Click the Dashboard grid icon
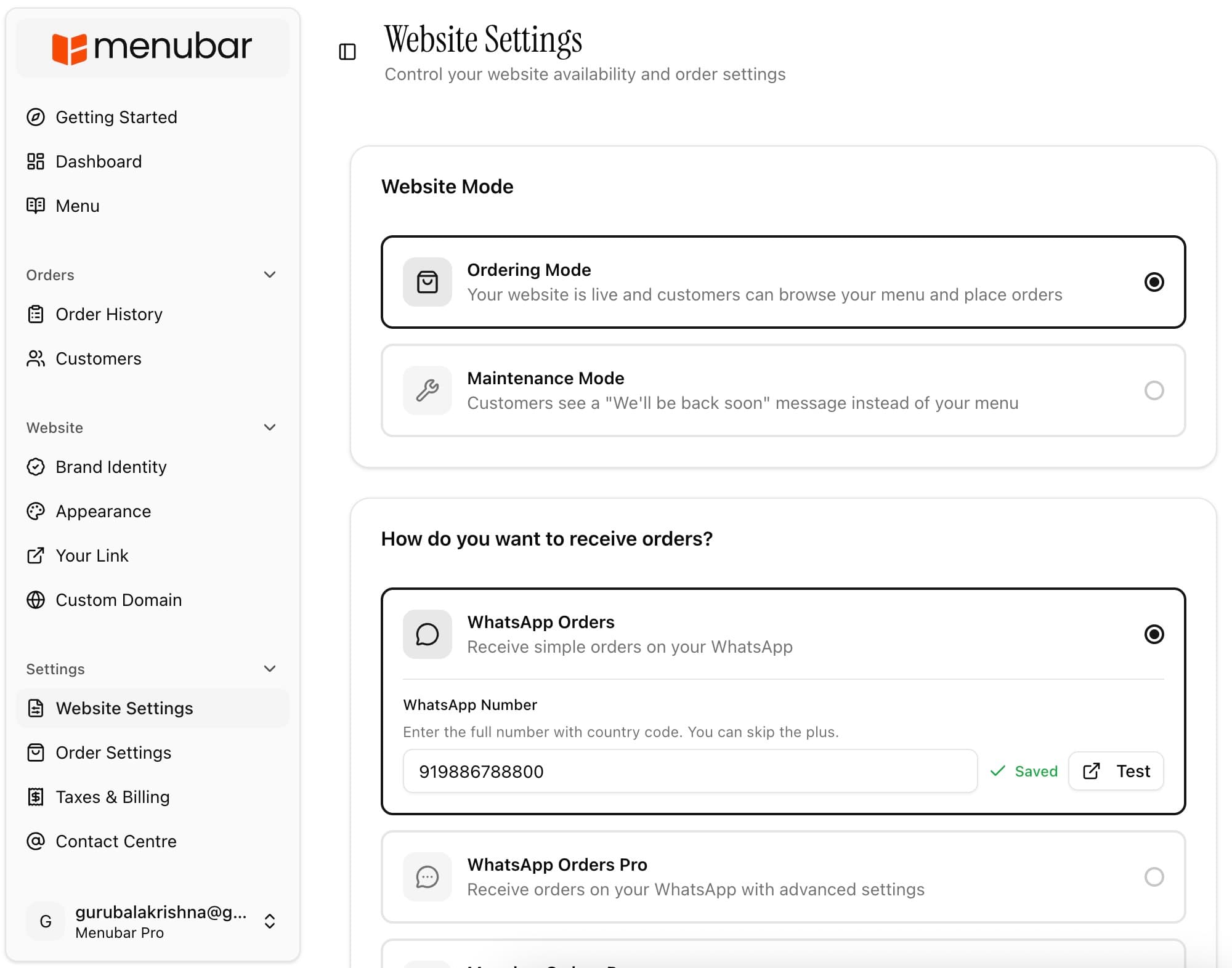 [36, 161]
